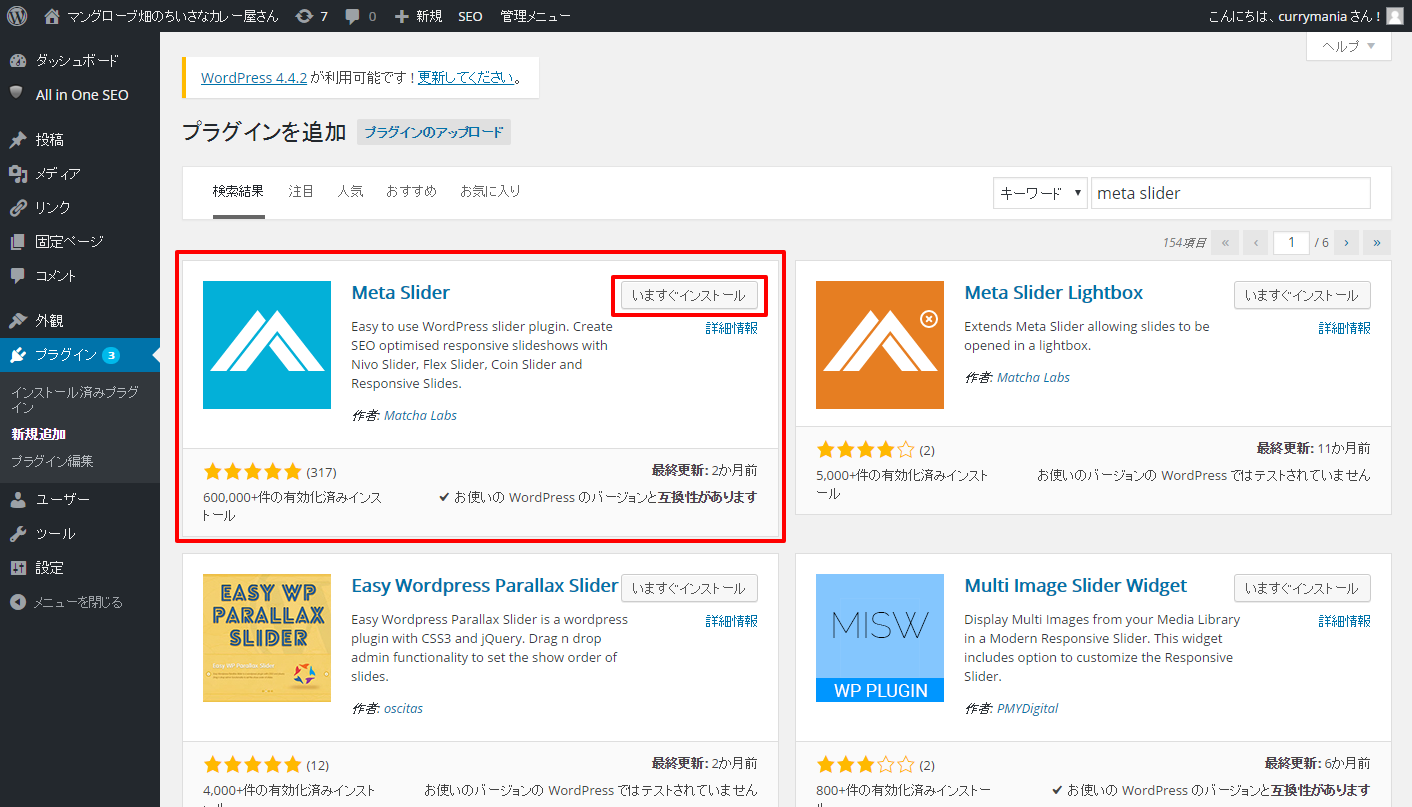Click the WordPress logo icon in admin bar
This screenshot has width=1412, height=807.
tap(17, 16)
